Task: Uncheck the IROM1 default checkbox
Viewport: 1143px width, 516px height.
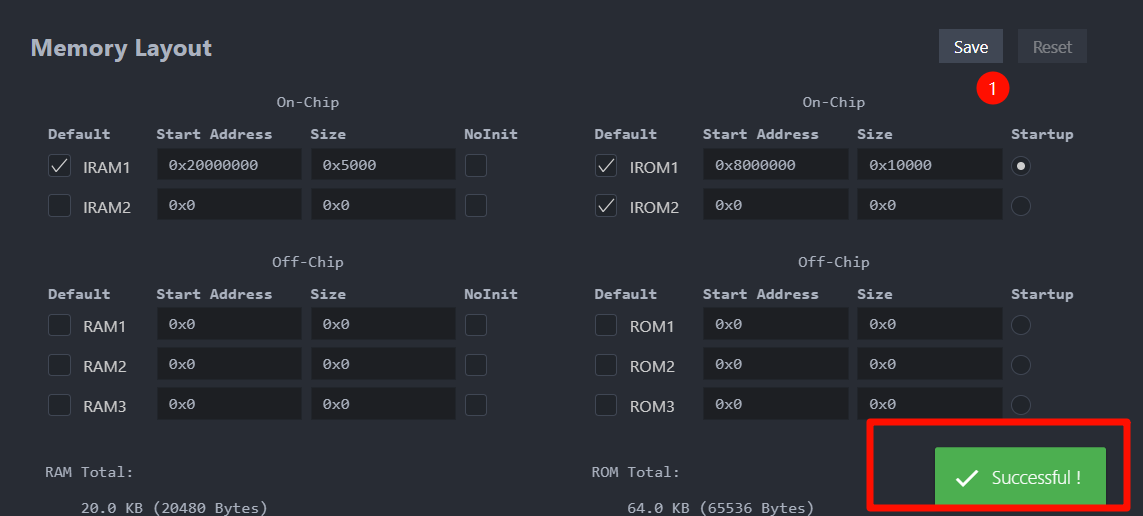Action: [606, 166]
